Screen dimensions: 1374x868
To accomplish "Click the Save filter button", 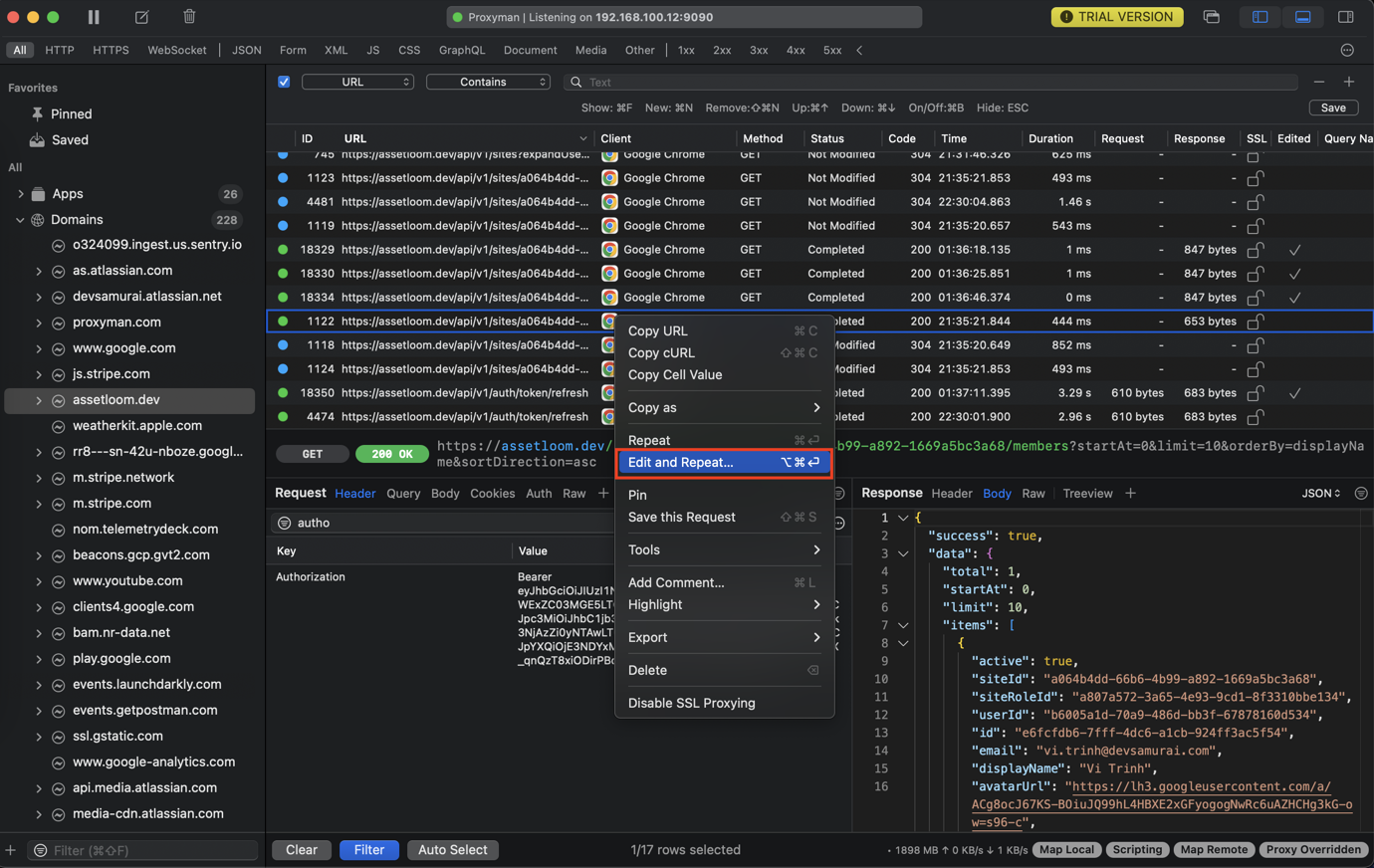I will [1333, 108].
